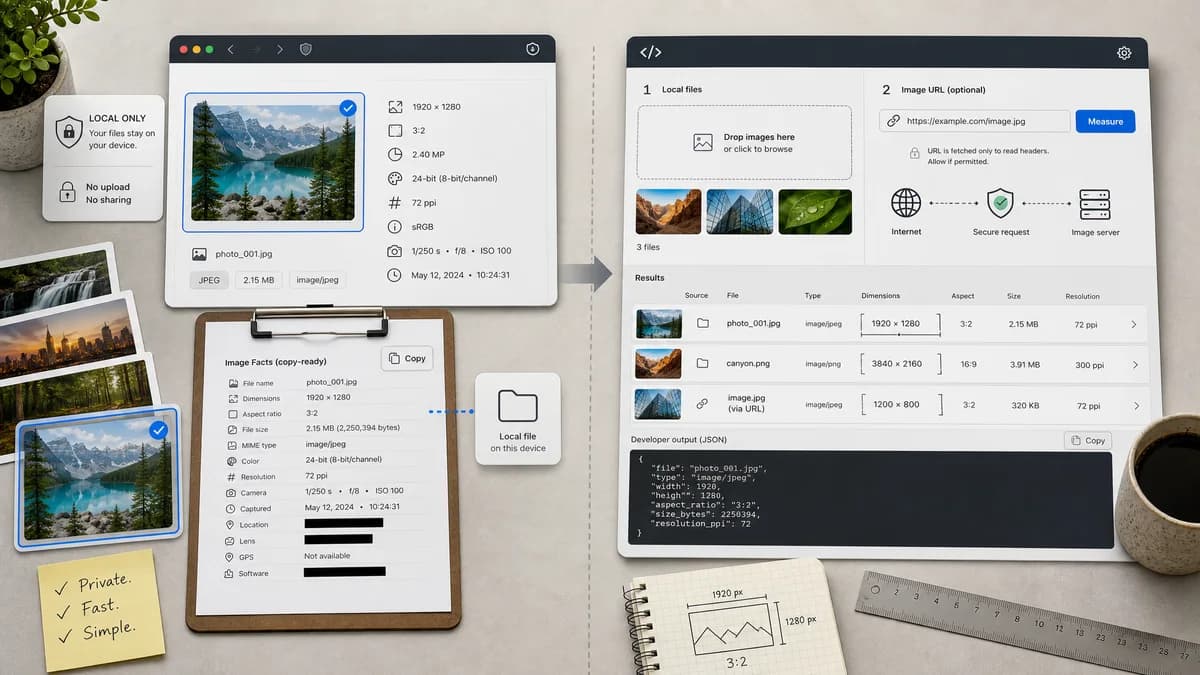This screenshot has width=1200, height=675.
Task: Open settings gear in the developer window
Action: pyautogui.click(x=1124, y=53)
